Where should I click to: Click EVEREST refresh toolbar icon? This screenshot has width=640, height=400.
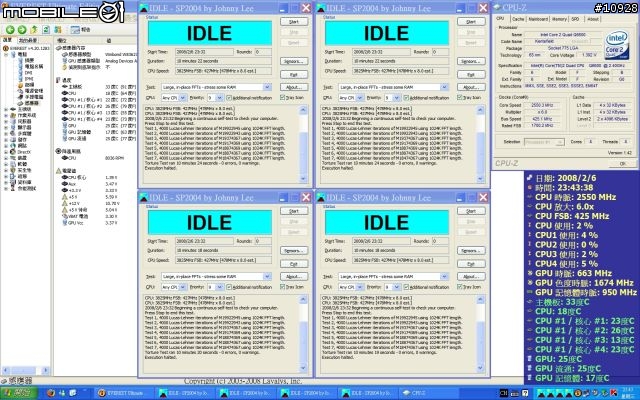pyautogui.click(x=46, y=29)
